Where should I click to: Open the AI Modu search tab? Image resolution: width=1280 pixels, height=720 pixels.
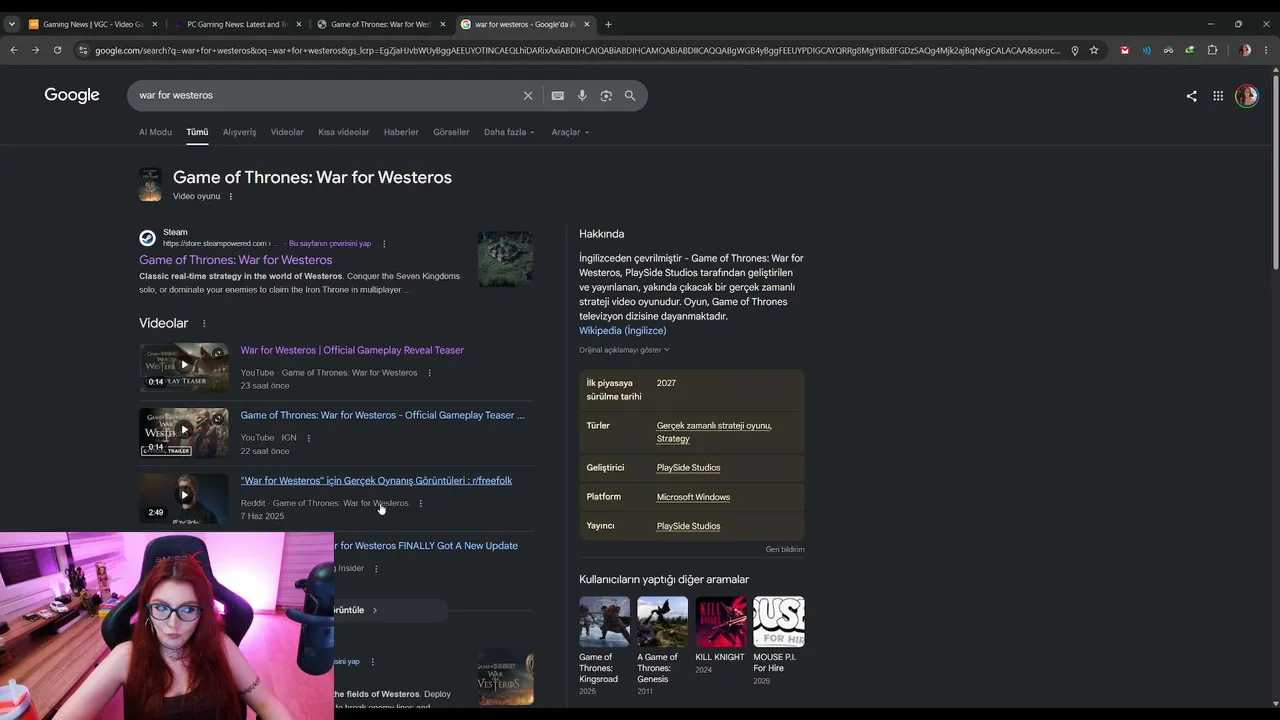(155, 132)
